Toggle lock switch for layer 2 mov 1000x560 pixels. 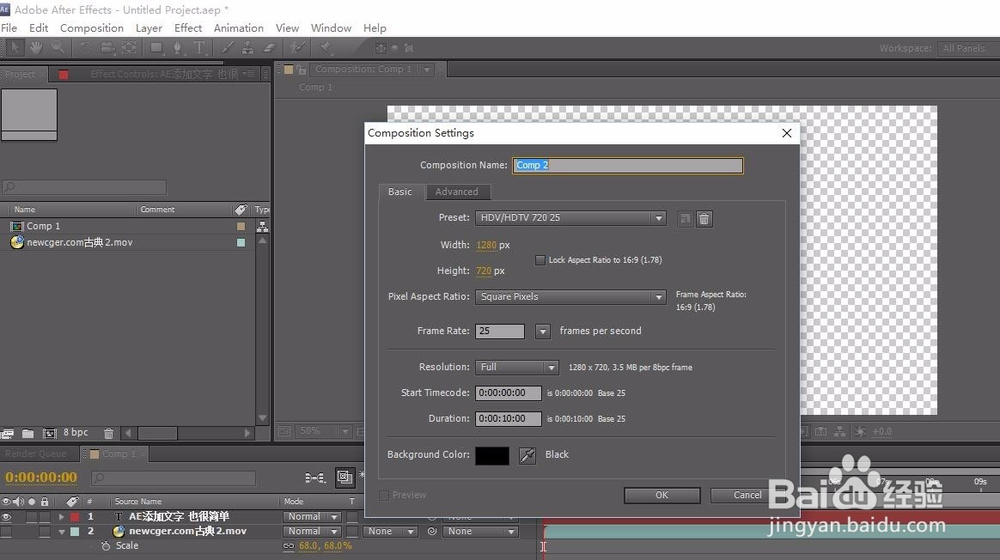[x=44, y=531]
